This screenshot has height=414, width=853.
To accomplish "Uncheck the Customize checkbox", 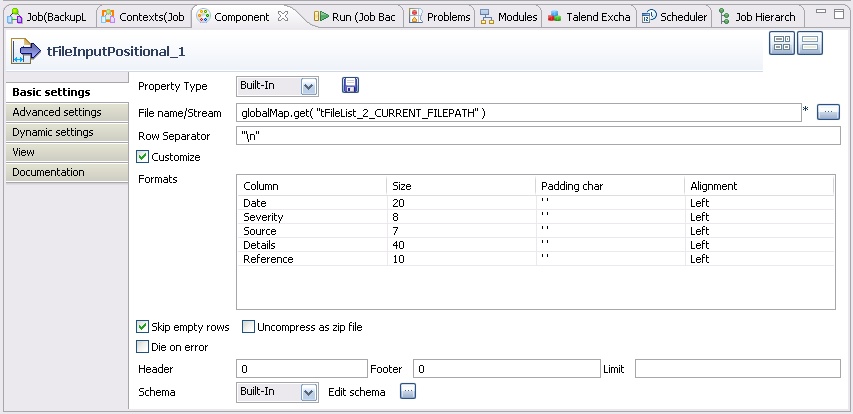I will pos(143,157).
